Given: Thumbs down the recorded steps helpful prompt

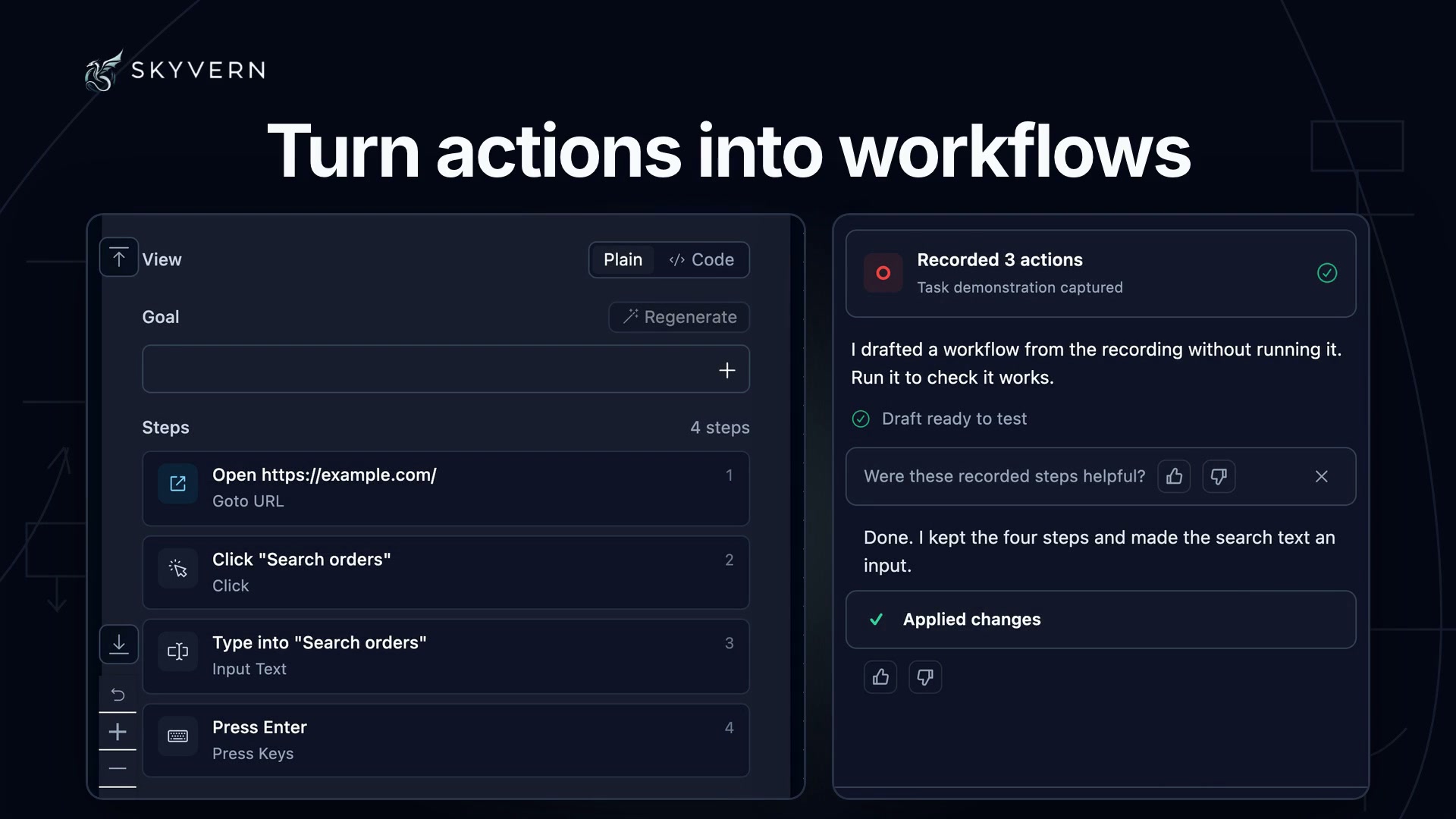Looking at the screenshot, I should [1219, 476].
